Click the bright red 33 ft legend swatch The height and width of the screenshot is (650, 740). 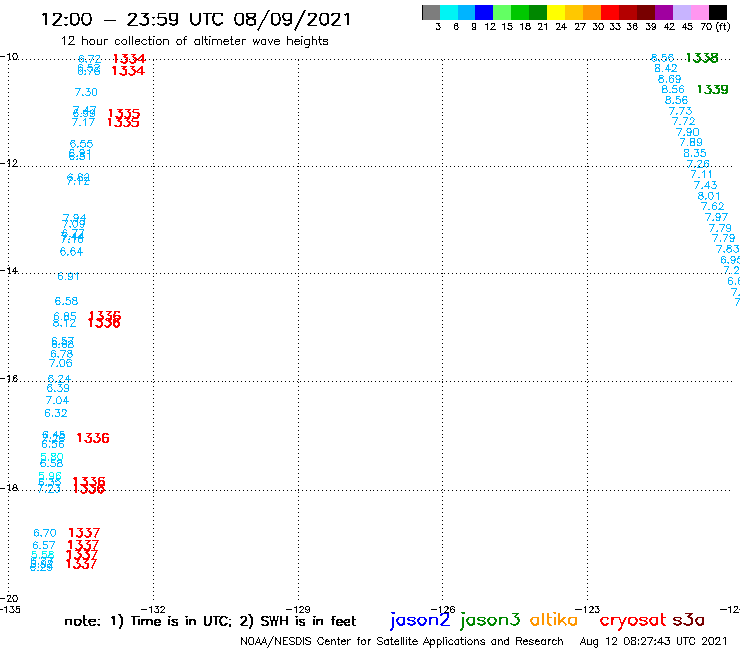click(x=610, y=12)
